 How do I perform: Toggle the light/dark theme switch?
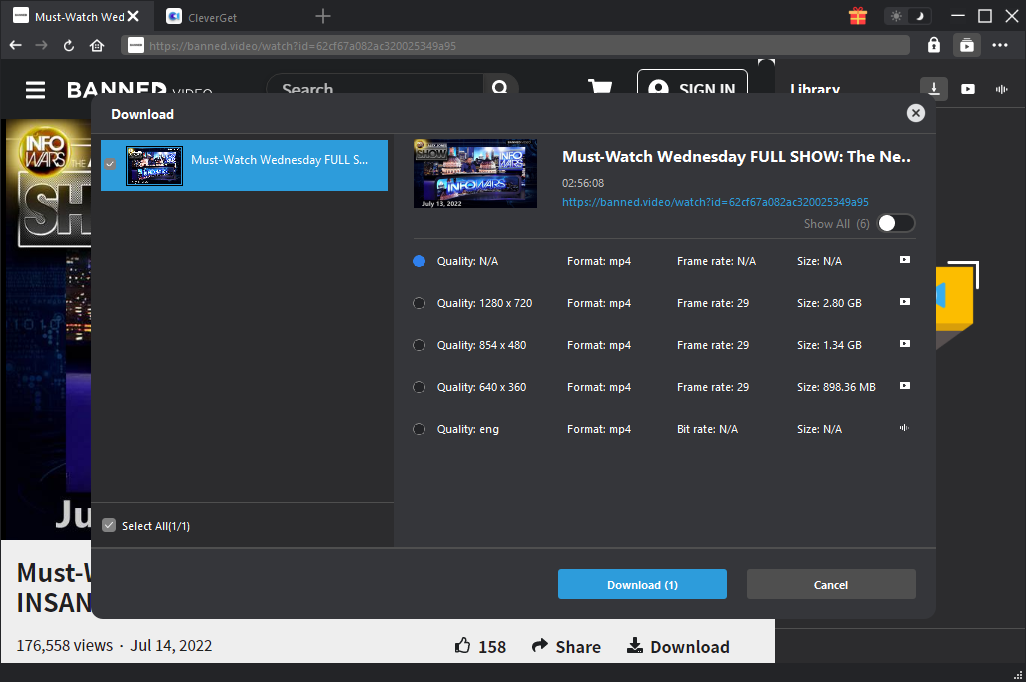[x=908, y=16]
